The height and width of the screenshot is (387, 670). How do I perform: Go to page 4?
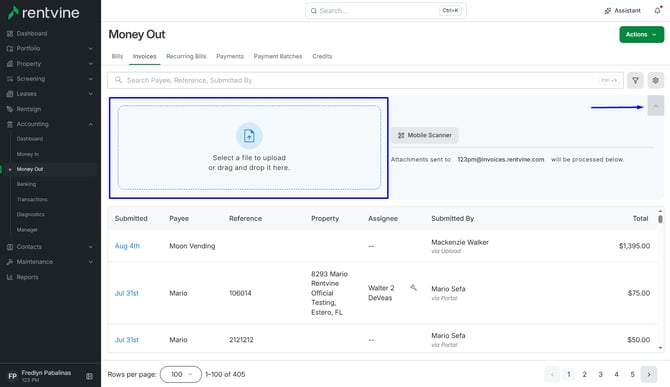coord(616,375)
